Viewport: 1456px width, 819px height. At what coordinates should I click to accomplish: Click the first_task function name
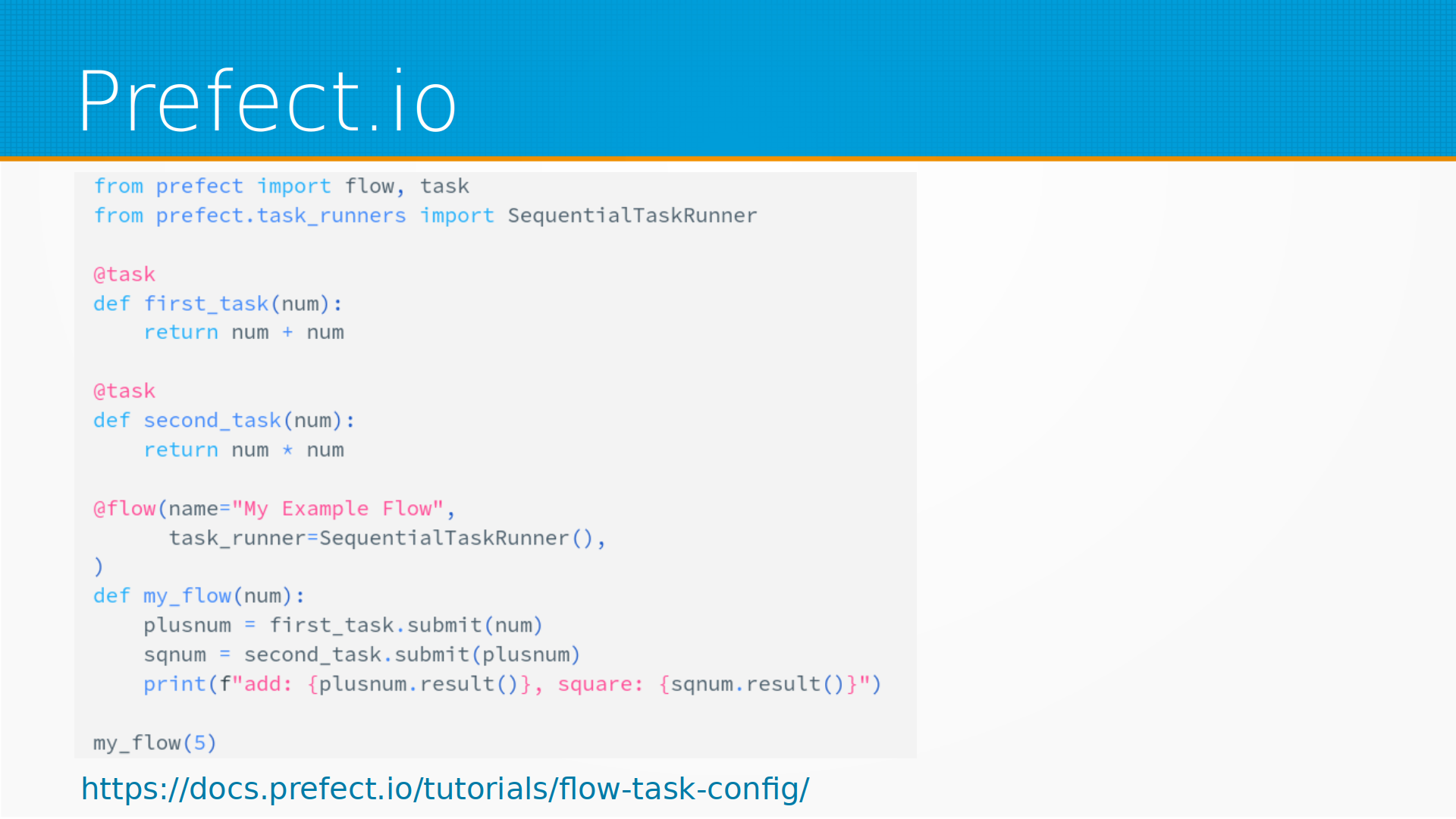pos(206,304)
